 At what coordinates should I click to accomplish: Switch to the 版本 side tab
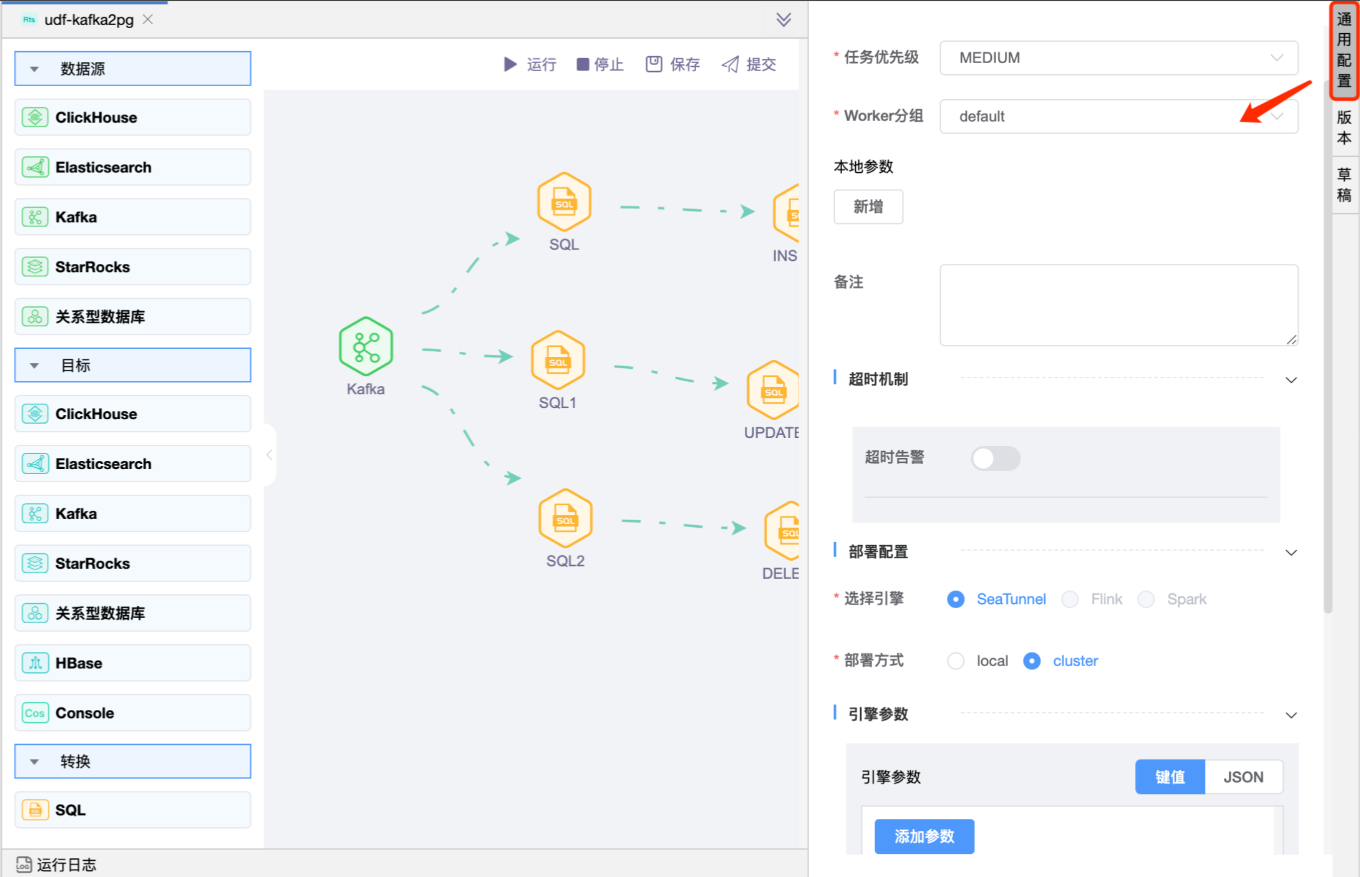(x=1344, y=128)
